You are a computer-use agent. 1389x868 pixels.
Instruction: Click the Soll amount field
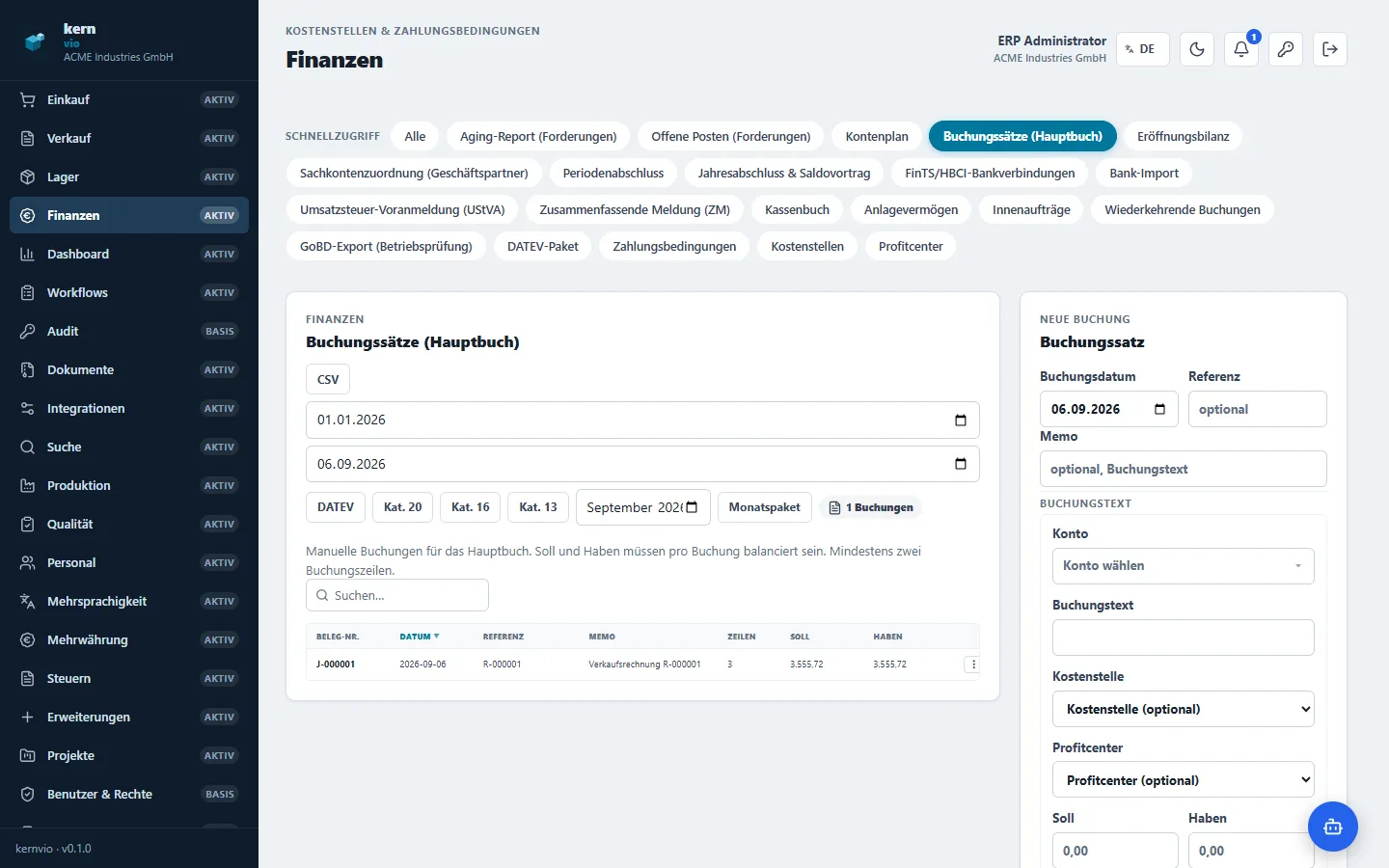1115,851
